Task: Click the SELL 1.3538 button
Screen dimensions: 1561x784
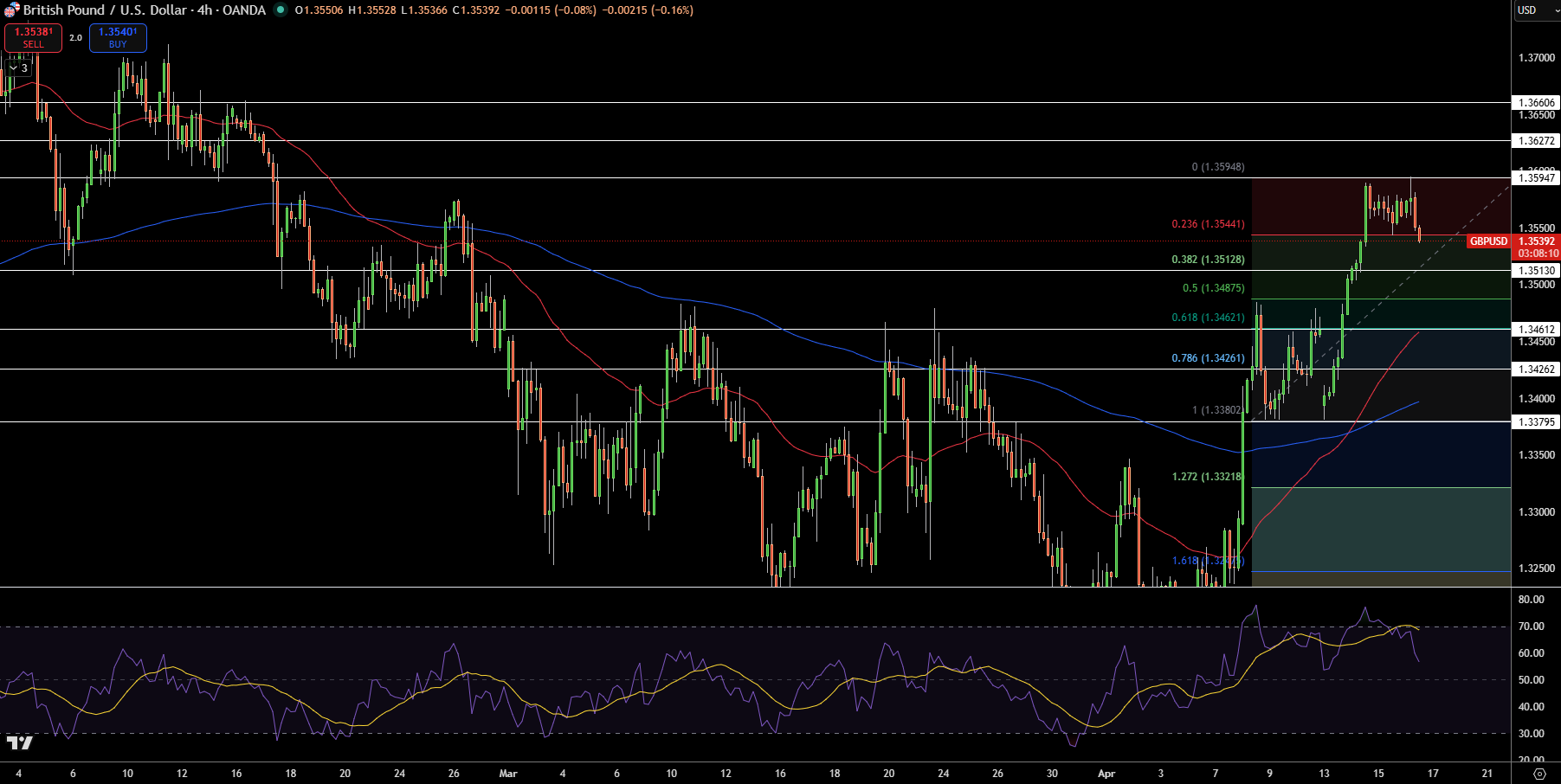Action: click(33, 38)
